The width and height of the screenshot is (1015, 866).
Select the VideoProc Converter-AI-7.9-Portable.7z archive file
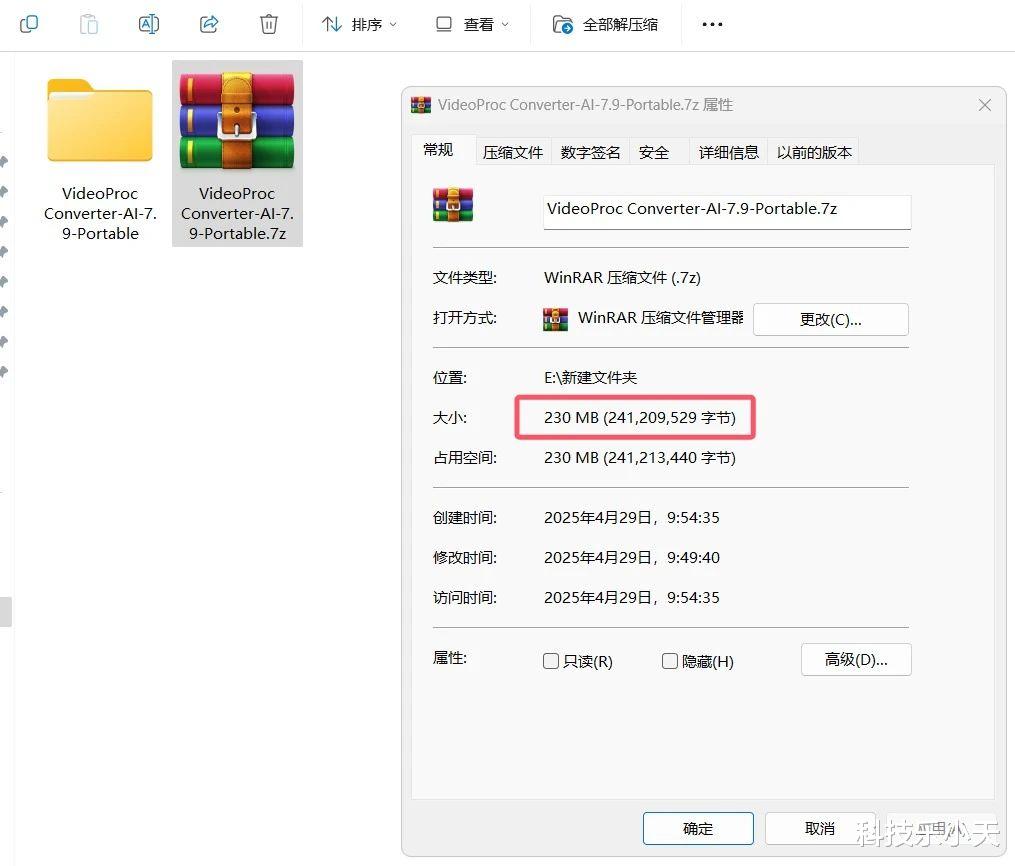(238, 154)
